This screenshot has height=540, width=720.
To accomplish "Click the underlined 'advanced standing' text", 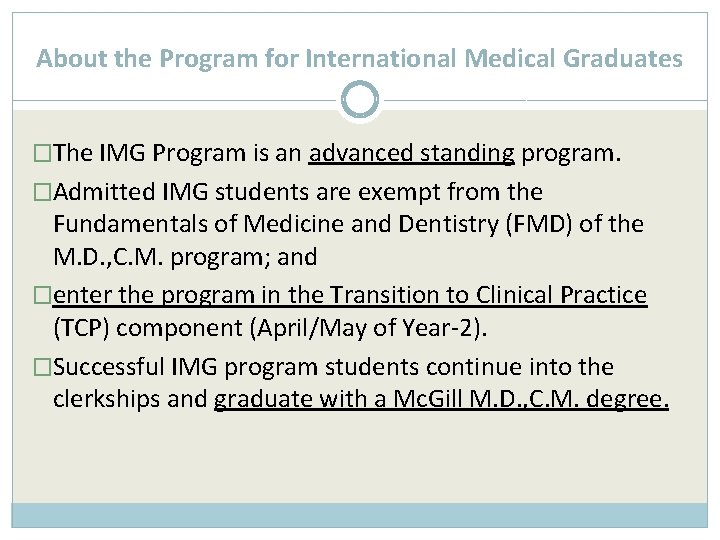I will click(412, 154).
